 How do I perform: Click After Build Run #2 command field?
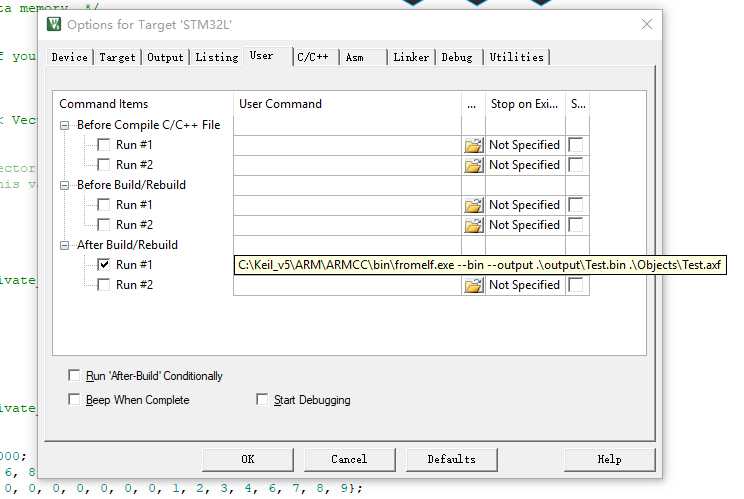point(347,286)
